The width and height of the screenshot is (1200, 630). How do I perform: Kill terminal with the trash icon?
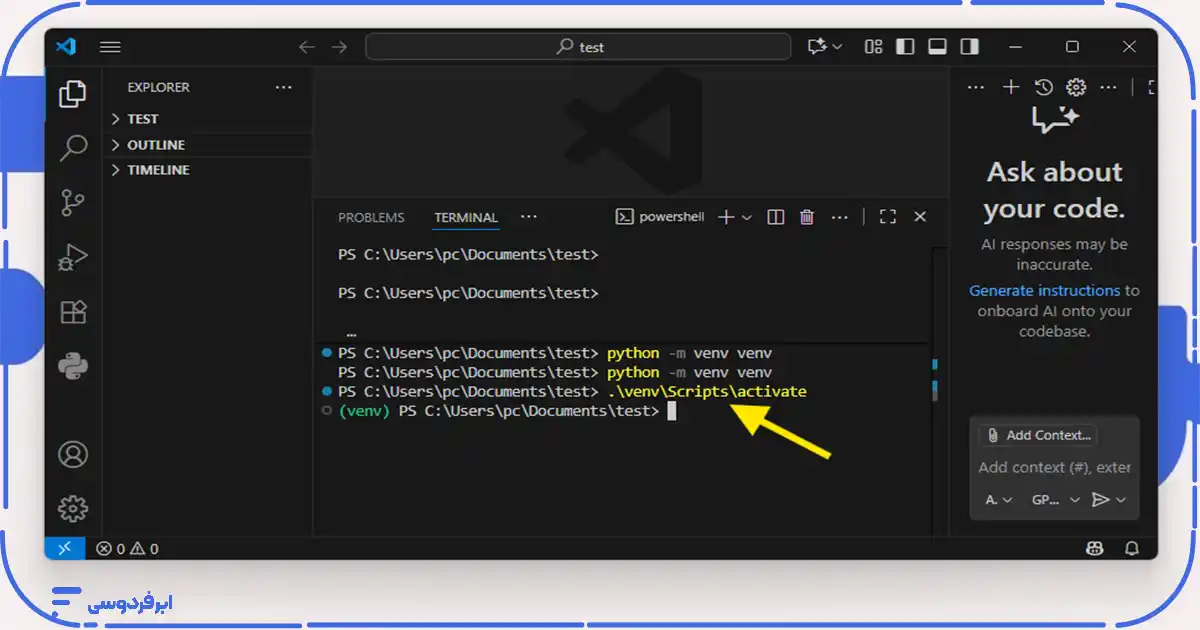coord(807,217)
